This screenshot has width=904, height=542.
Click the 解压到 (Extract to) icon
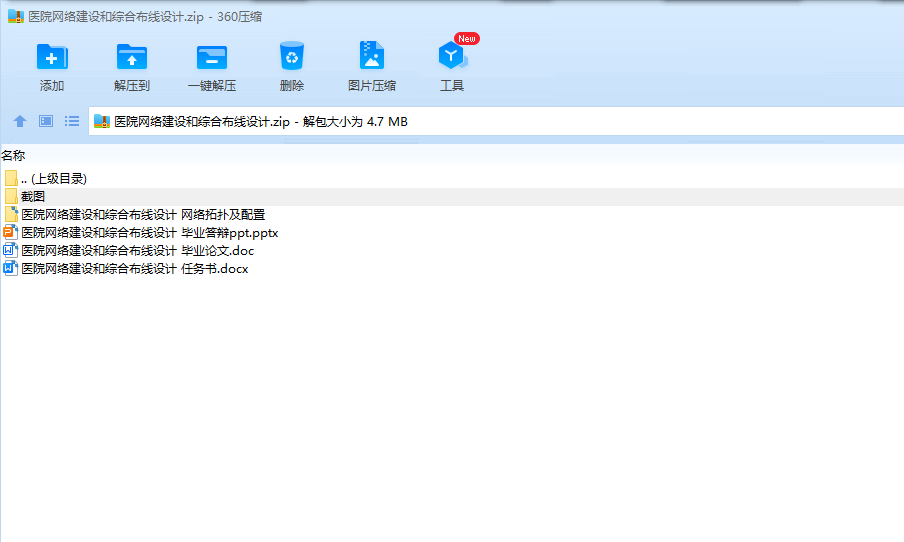pos(131,57)
